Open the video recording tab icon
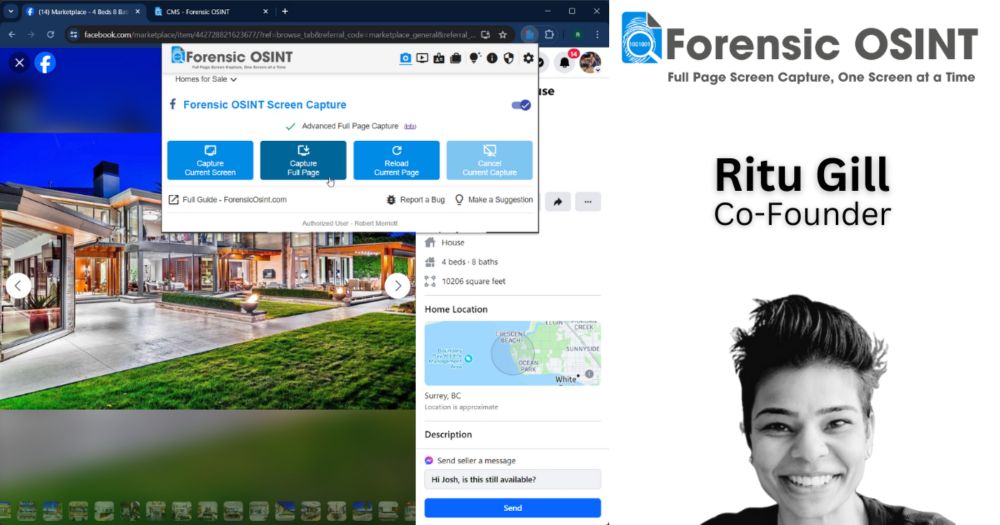 click(422, 58)
